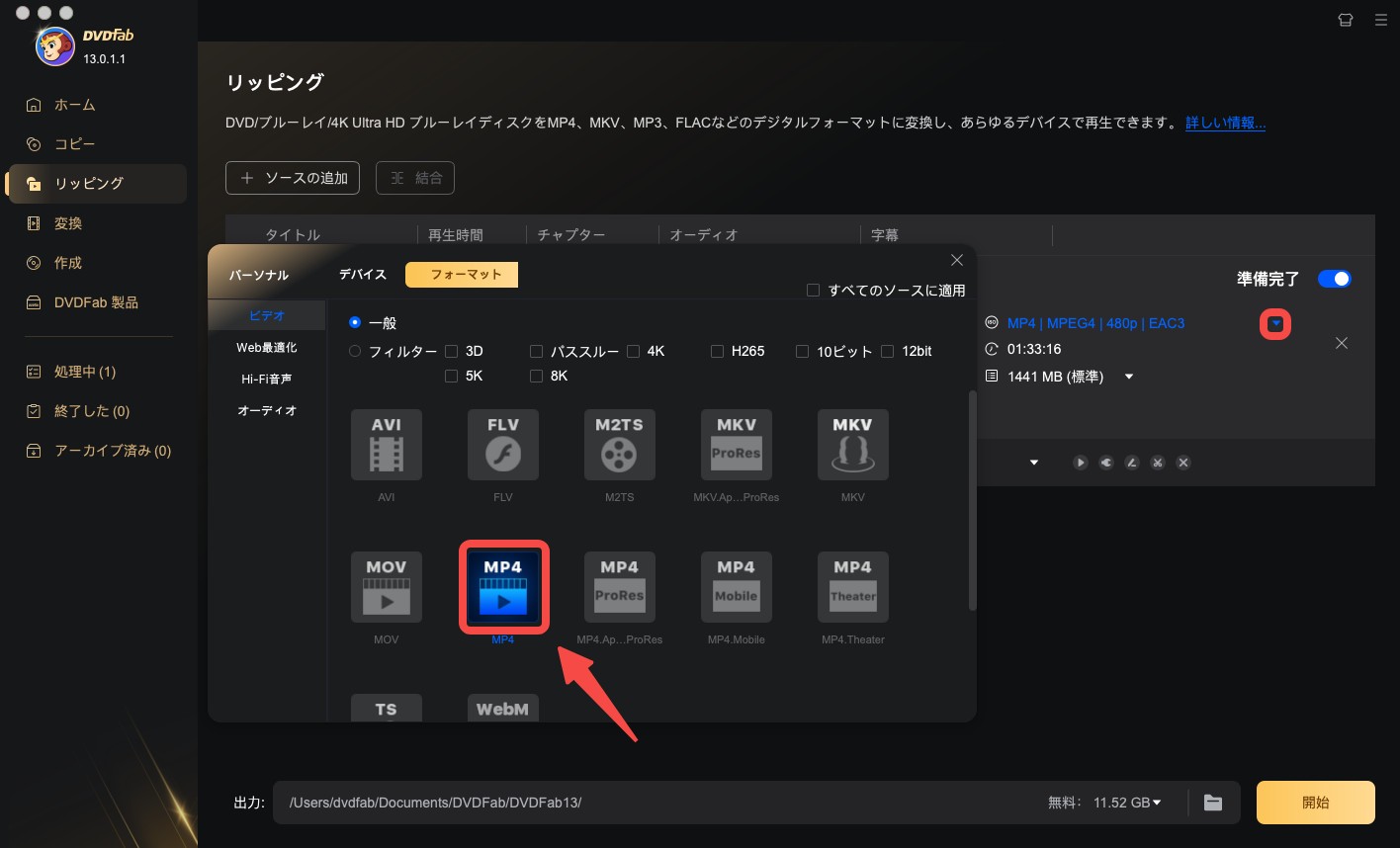The image size is (1400, 848).
Task: Select the AVI format icon
Action: (x=387, y=445)
